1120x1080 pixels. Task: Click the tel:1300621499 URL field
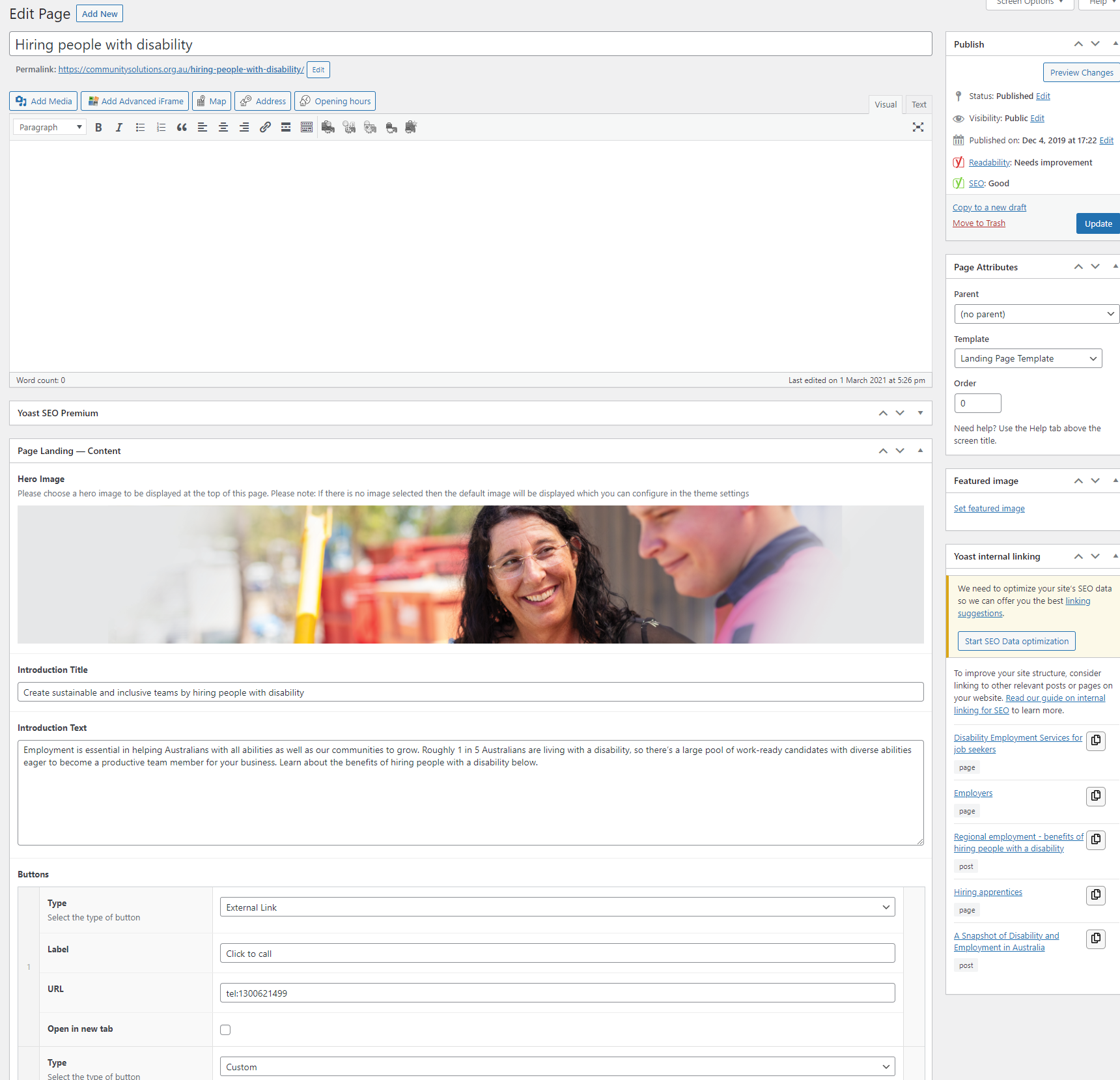[557, 993]
